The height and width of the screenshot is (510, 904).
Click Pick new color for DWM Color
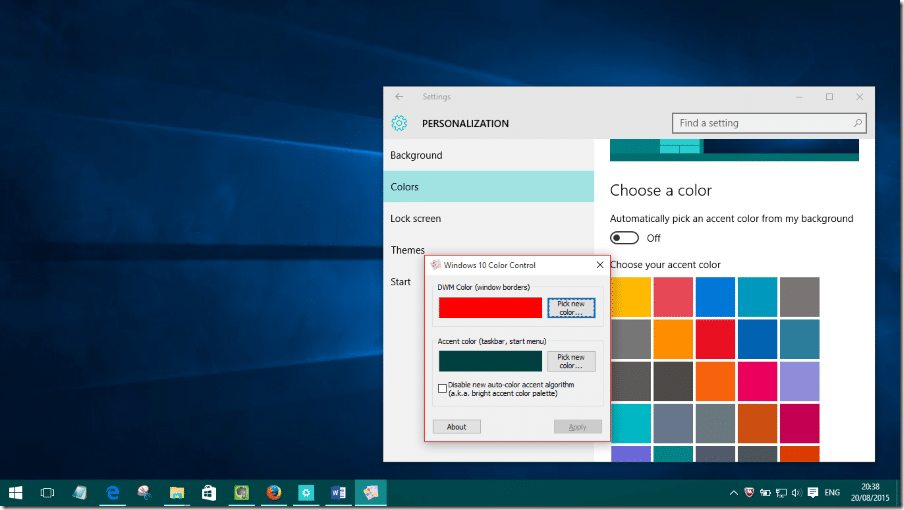pos(571,308)
